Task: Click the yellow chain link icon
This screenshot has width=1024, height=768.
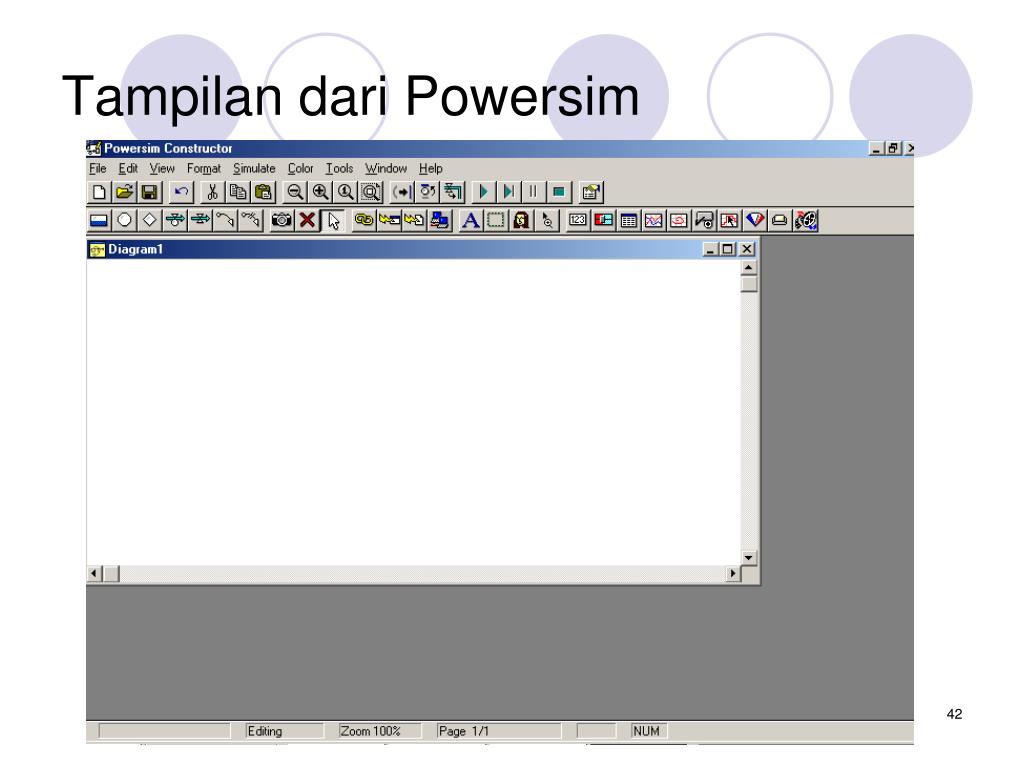Action: click(364, 221)
